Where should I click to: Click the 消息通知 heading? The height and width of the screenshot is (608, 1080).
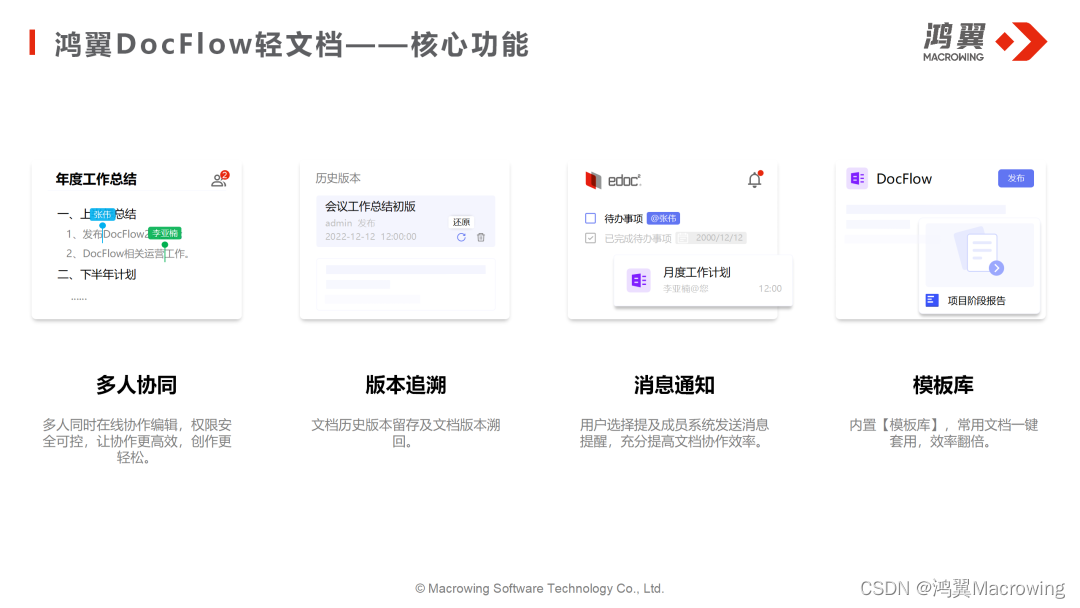tap(674, 384)
